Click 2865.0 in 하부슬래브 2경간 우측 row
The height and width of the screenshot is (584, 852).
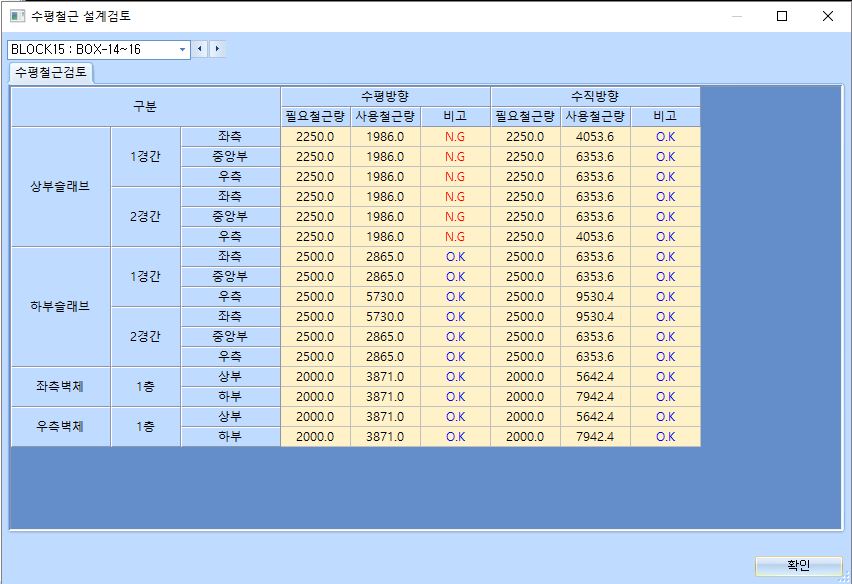coord(385,357)
